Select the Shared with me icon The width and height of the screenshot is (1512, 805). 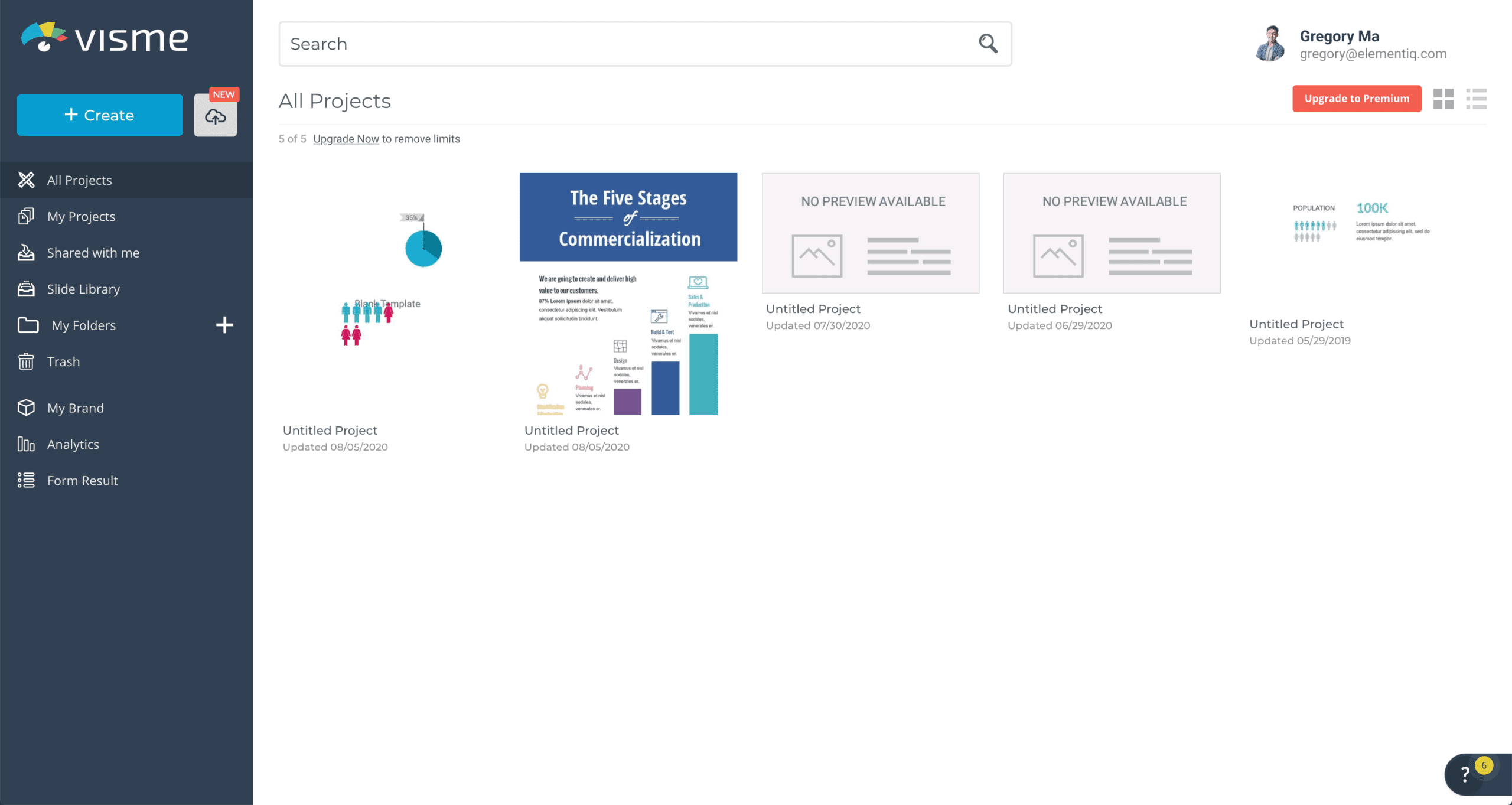pyautogui.click(x=26, y=253)
